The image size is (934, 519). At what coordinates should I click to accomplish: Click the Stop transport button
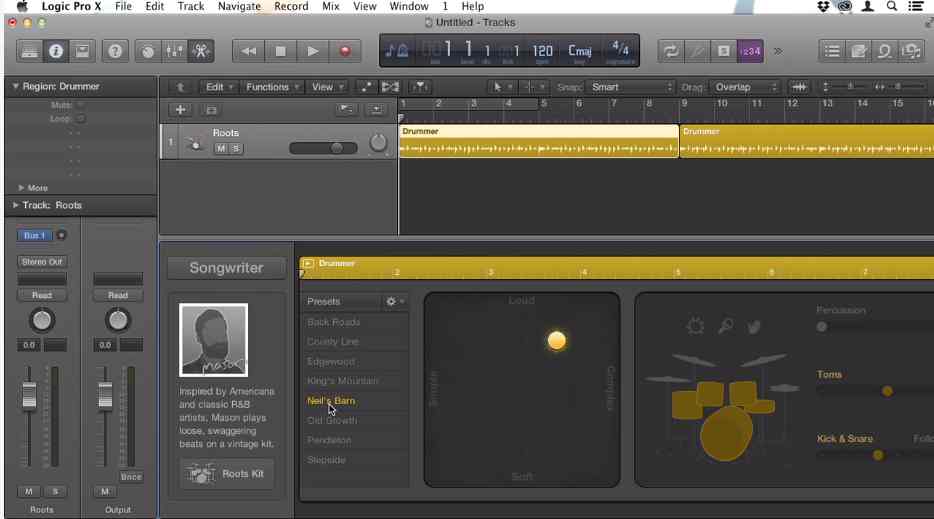tap(281, 51)
